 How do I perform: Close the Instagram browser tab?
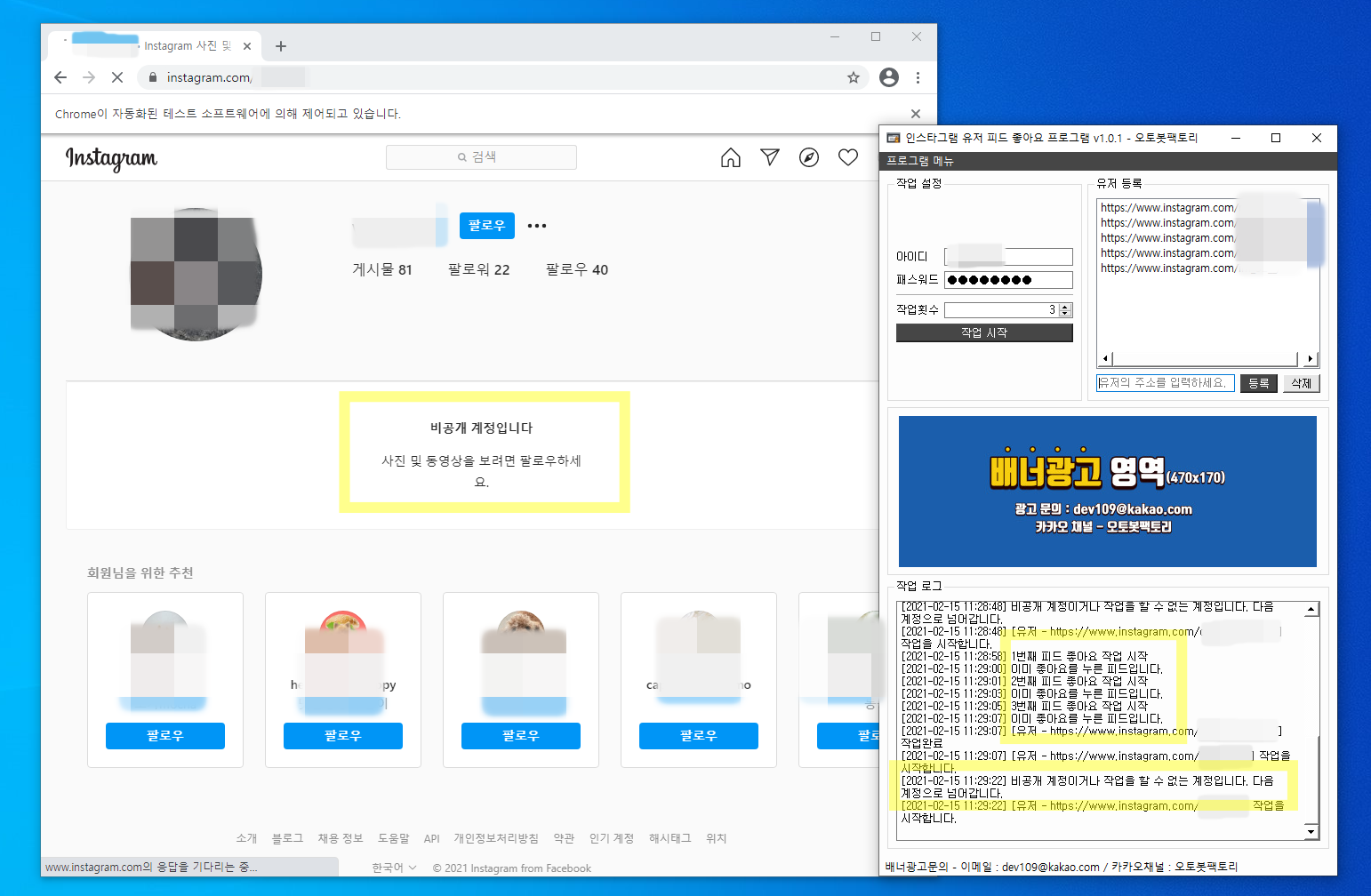[247, 46]
